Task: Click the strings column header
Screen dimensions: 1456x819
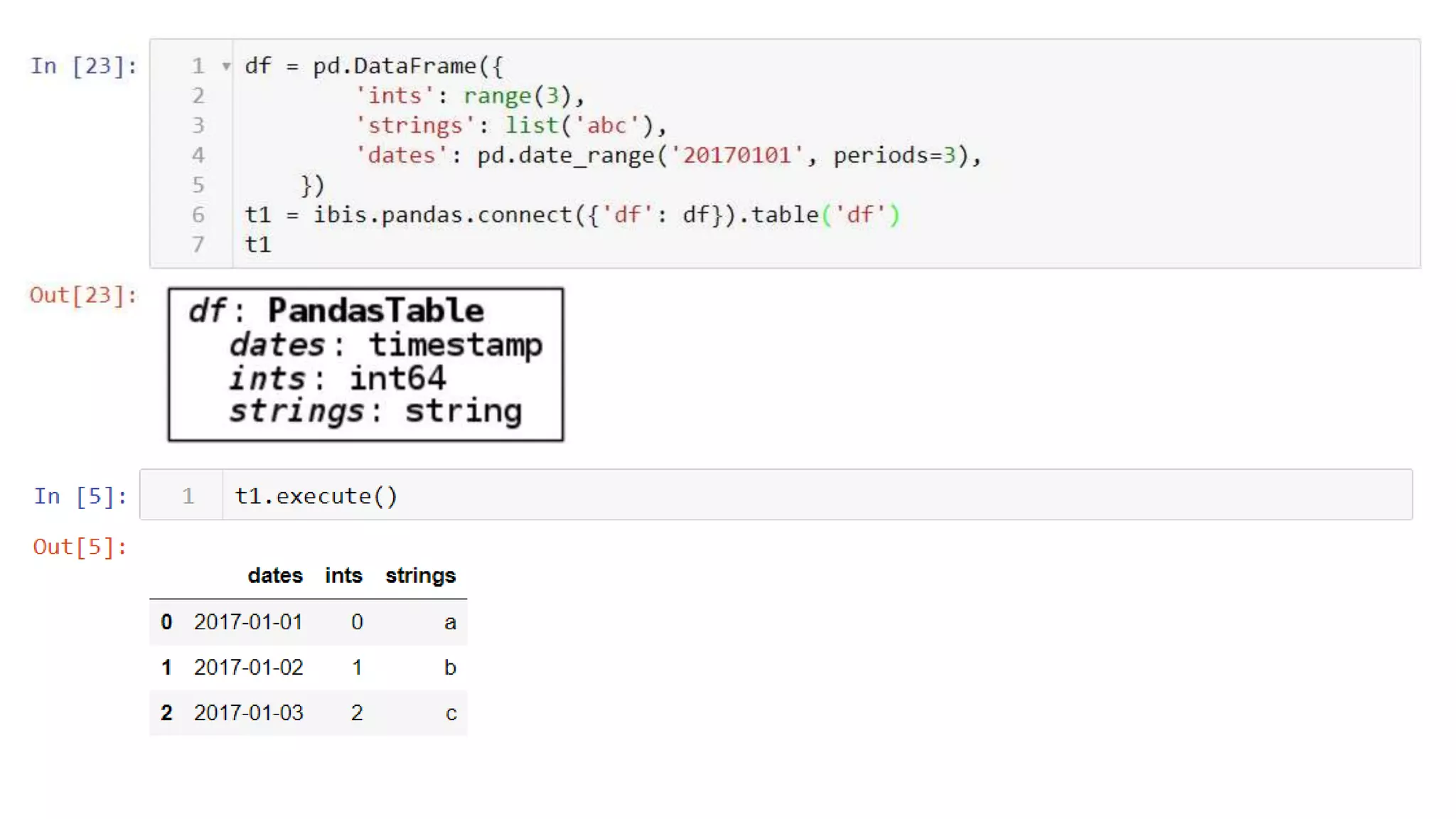Action: click(x=420, y=575)
